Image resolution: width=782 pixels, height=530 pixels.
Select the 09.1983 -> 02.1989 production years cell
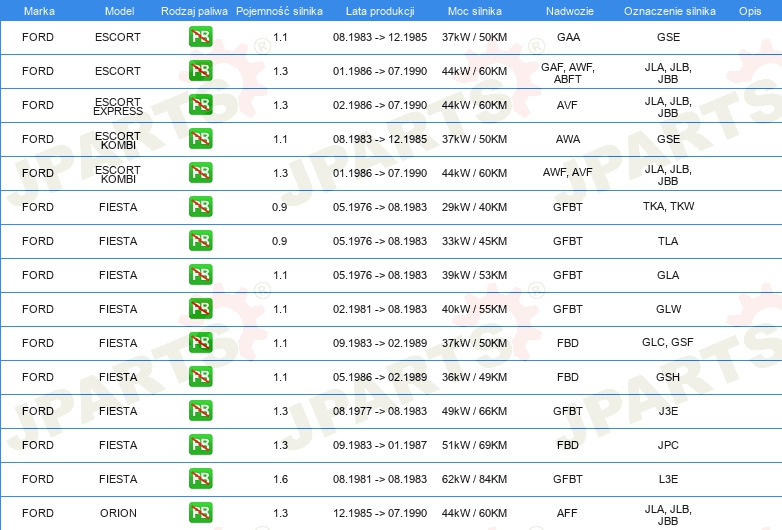click(380, 343)
